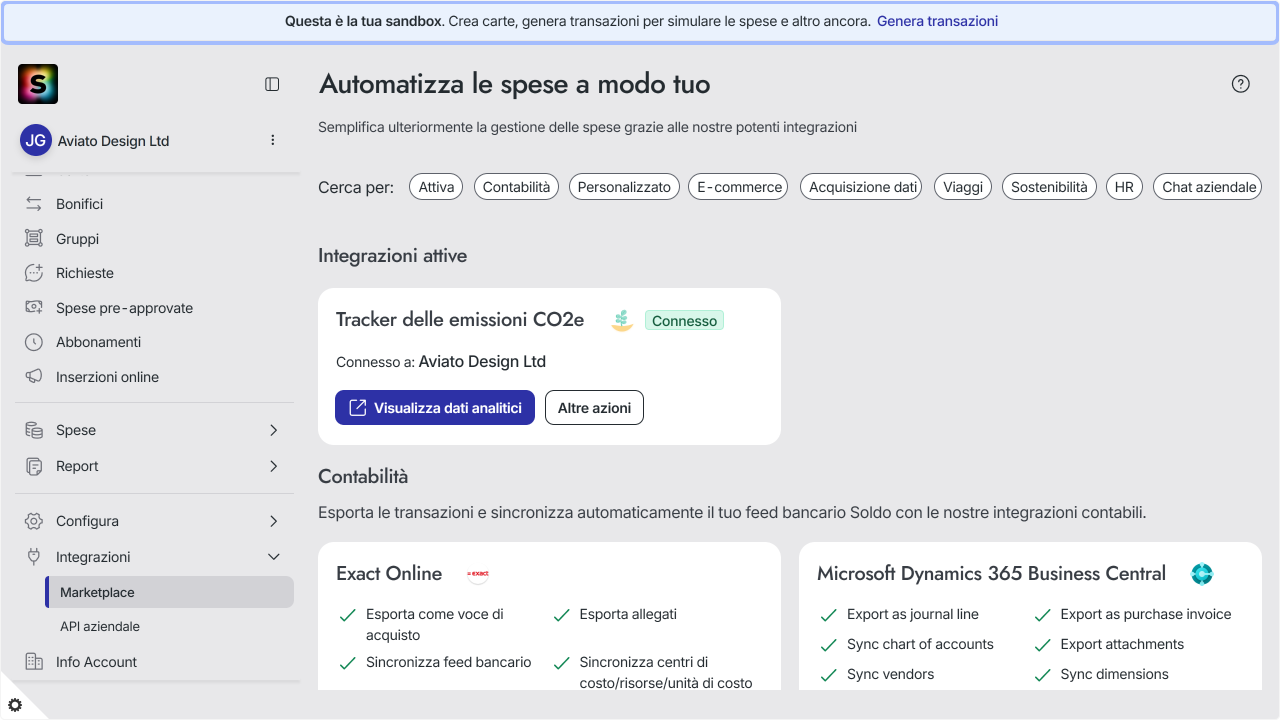Image resolution: width=1280 pixels, height=720 pixels.
Task: Filter integrations by Viaggi
Action: click(x=963, y=187)
